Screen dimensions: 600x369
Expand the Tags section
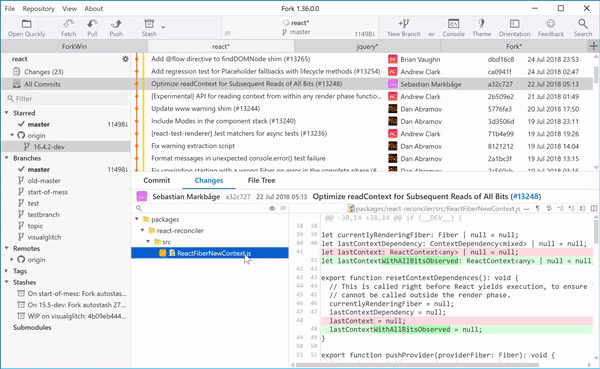(x=7, y=271)
